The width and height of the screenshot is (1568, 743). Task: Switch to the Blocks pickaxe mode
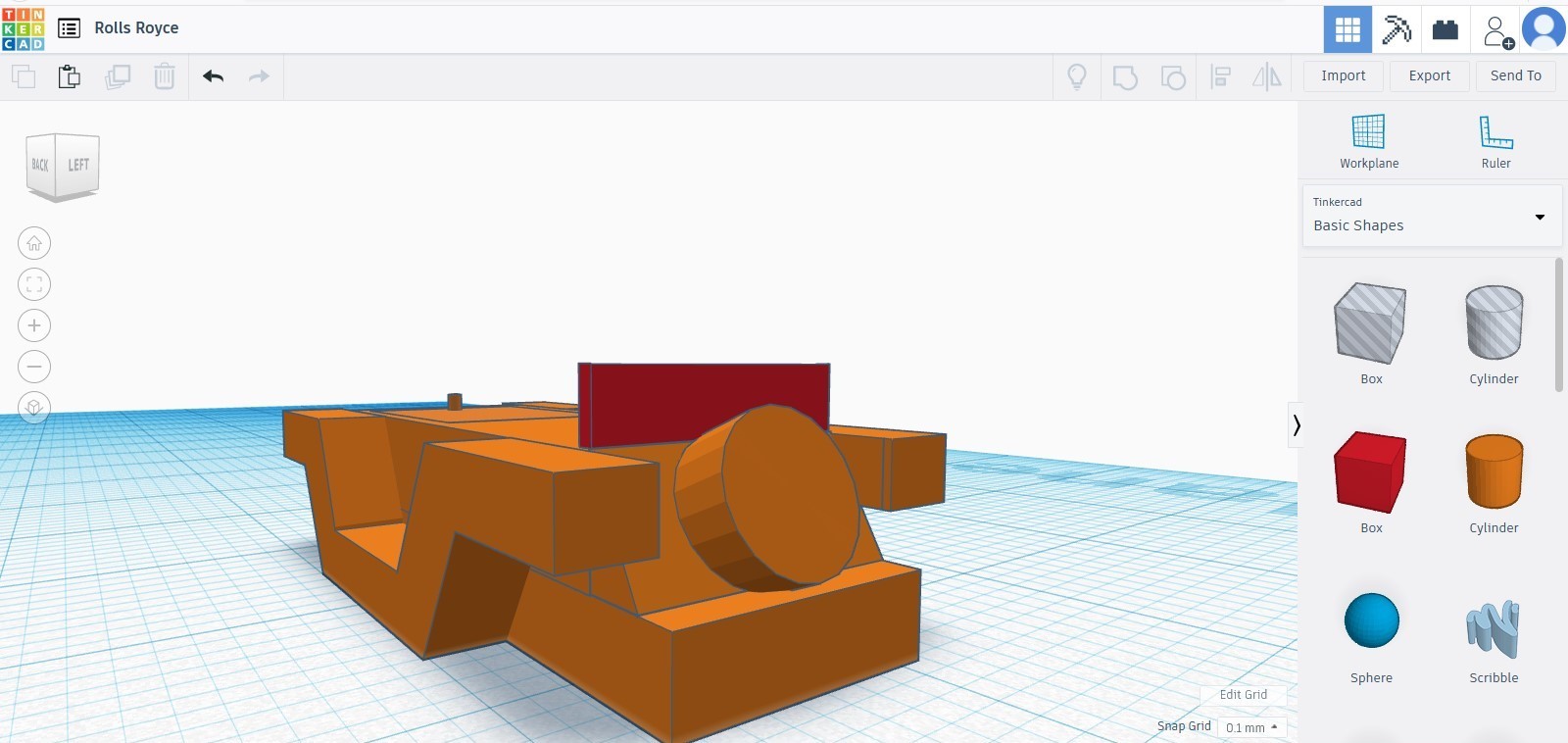point(1396,29)
